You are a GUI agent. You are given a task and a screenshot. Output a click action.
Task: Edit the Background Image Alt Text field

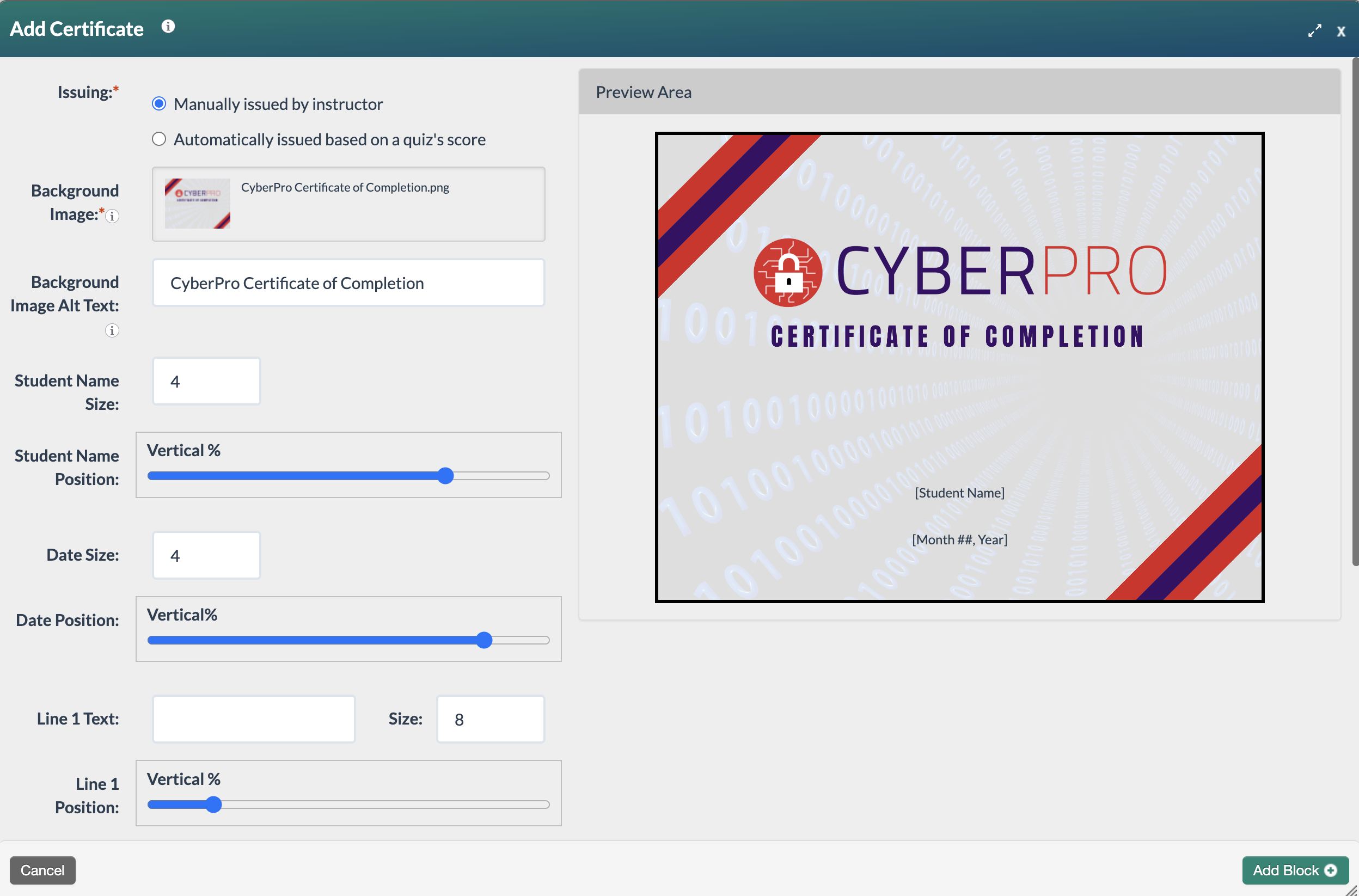pos(348,283)
